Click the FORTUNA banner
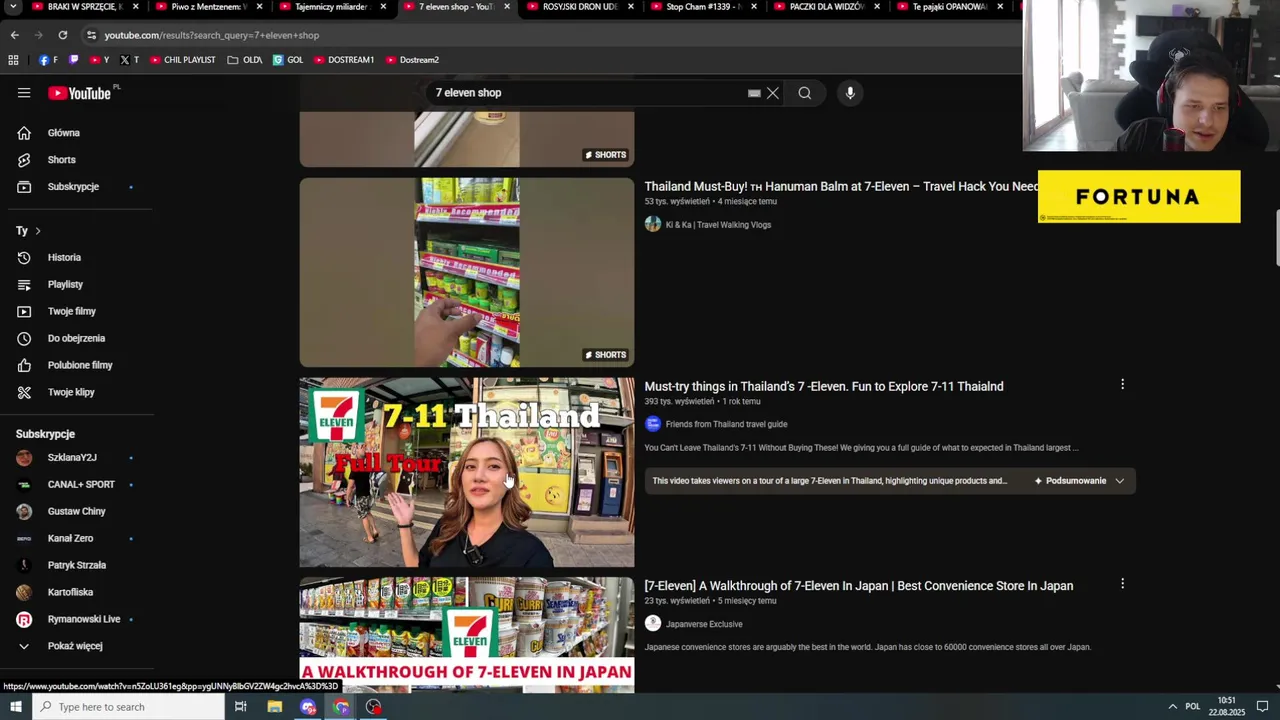1280x720 pixels. (1139, 197)
